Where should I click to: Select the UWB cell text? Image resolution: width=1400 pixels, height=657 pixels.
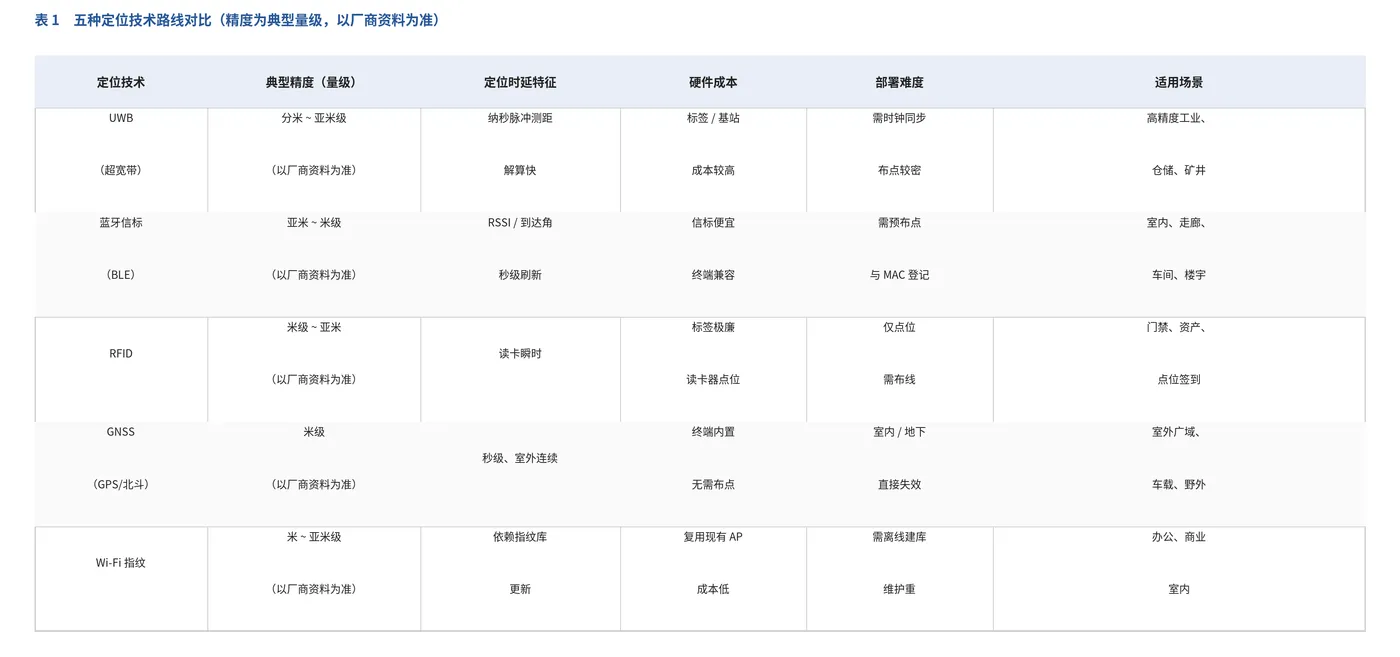(121, 118)
